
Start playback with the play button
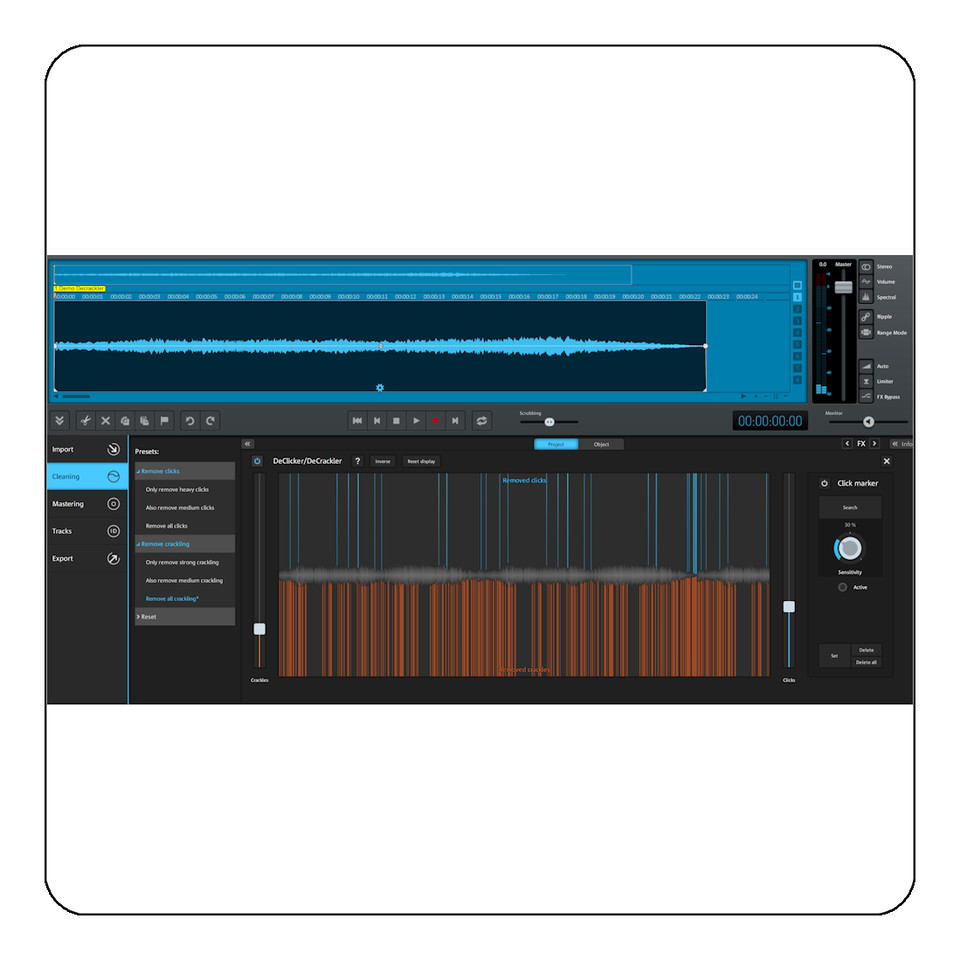click(x=416, y=421)
